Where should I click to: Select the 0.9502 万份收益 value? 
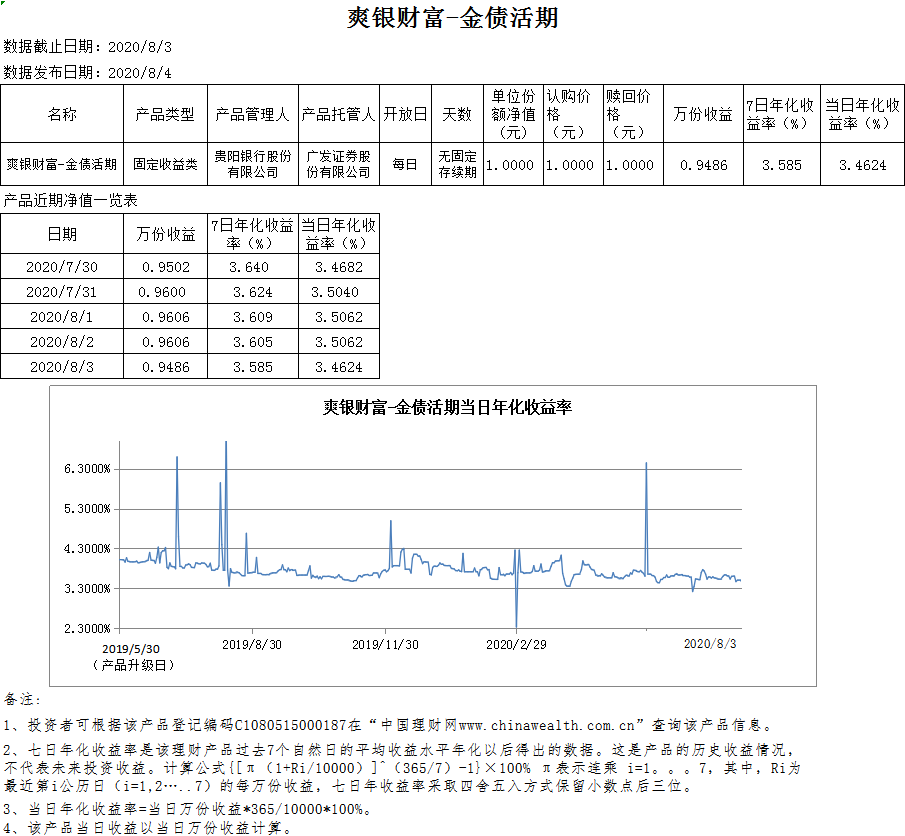166,267
